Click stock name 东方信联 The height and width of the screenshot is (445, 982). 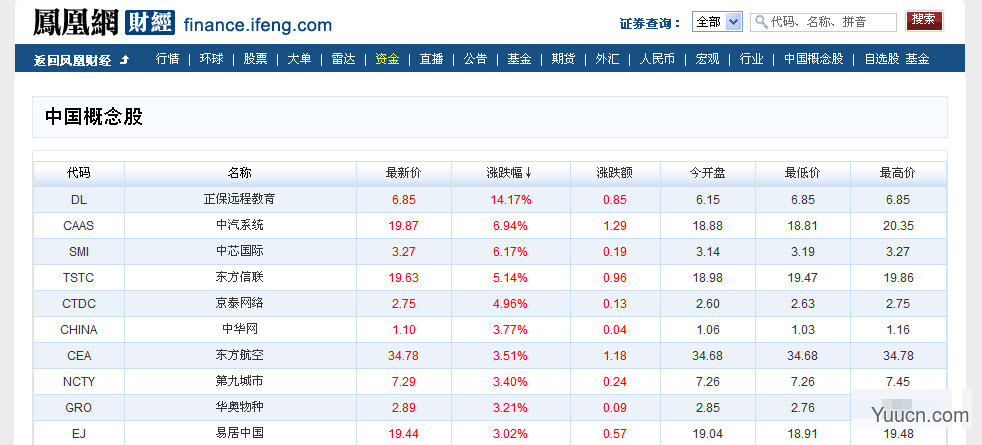[x=240, y=277]
